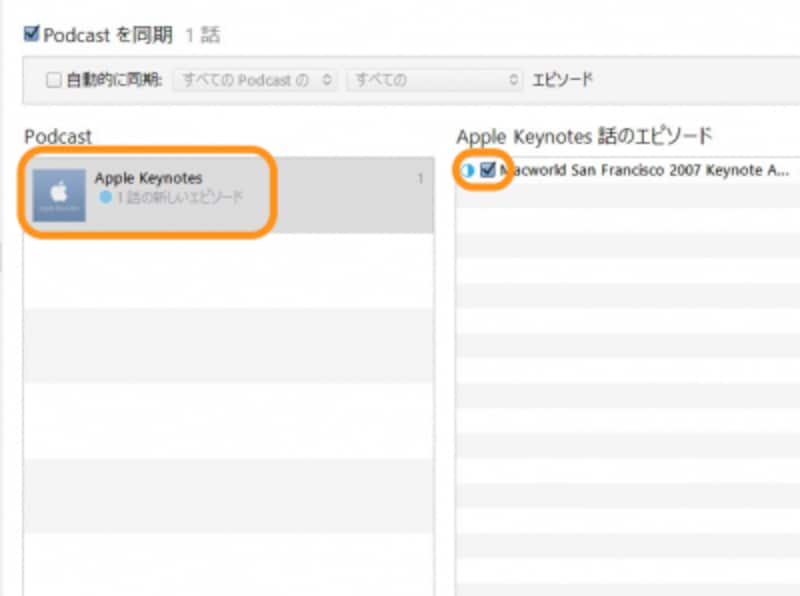Open the すべての Podcast の dropdown

pos(255,80)
